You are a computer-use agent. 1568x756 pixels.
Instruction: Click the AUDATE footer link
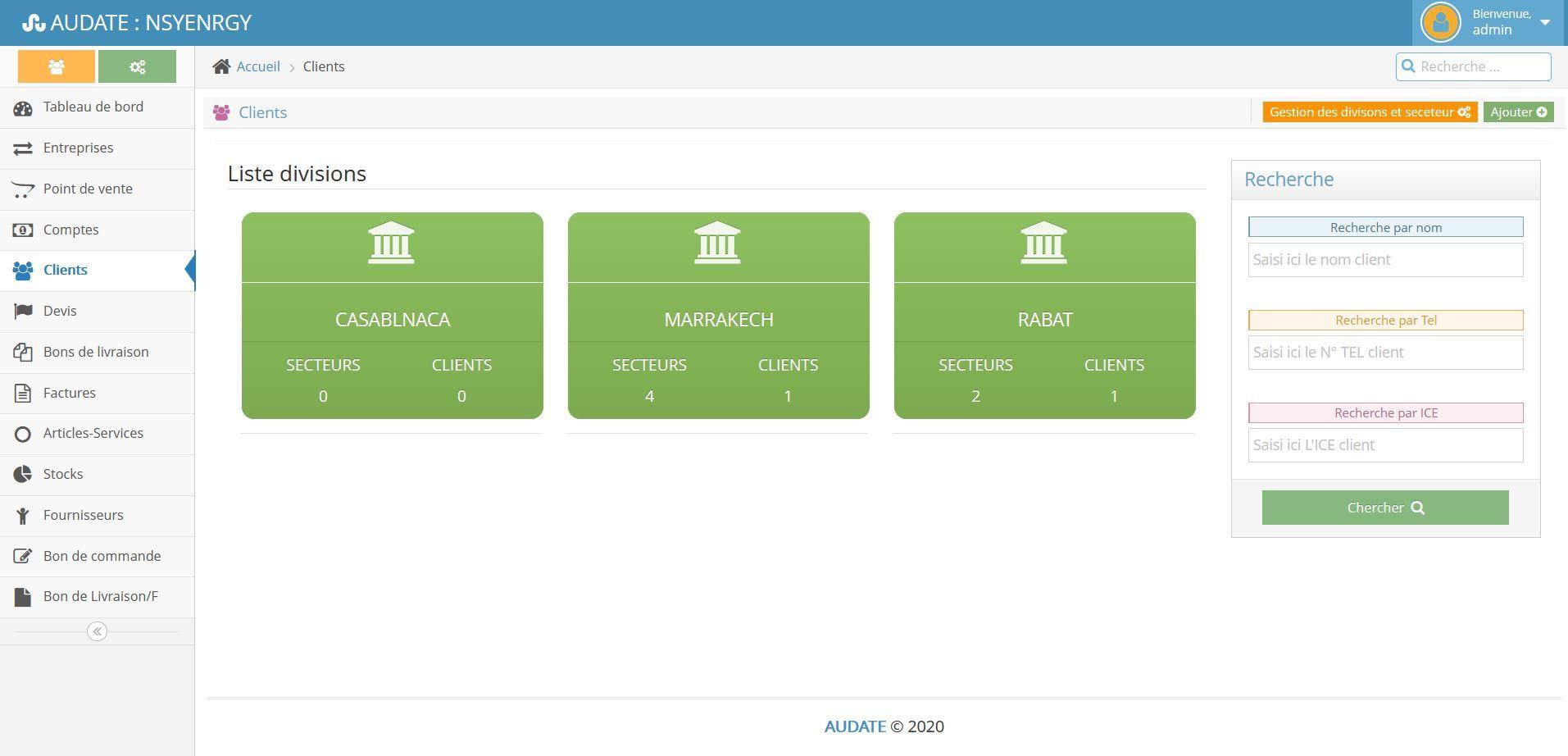coord(854,726)
